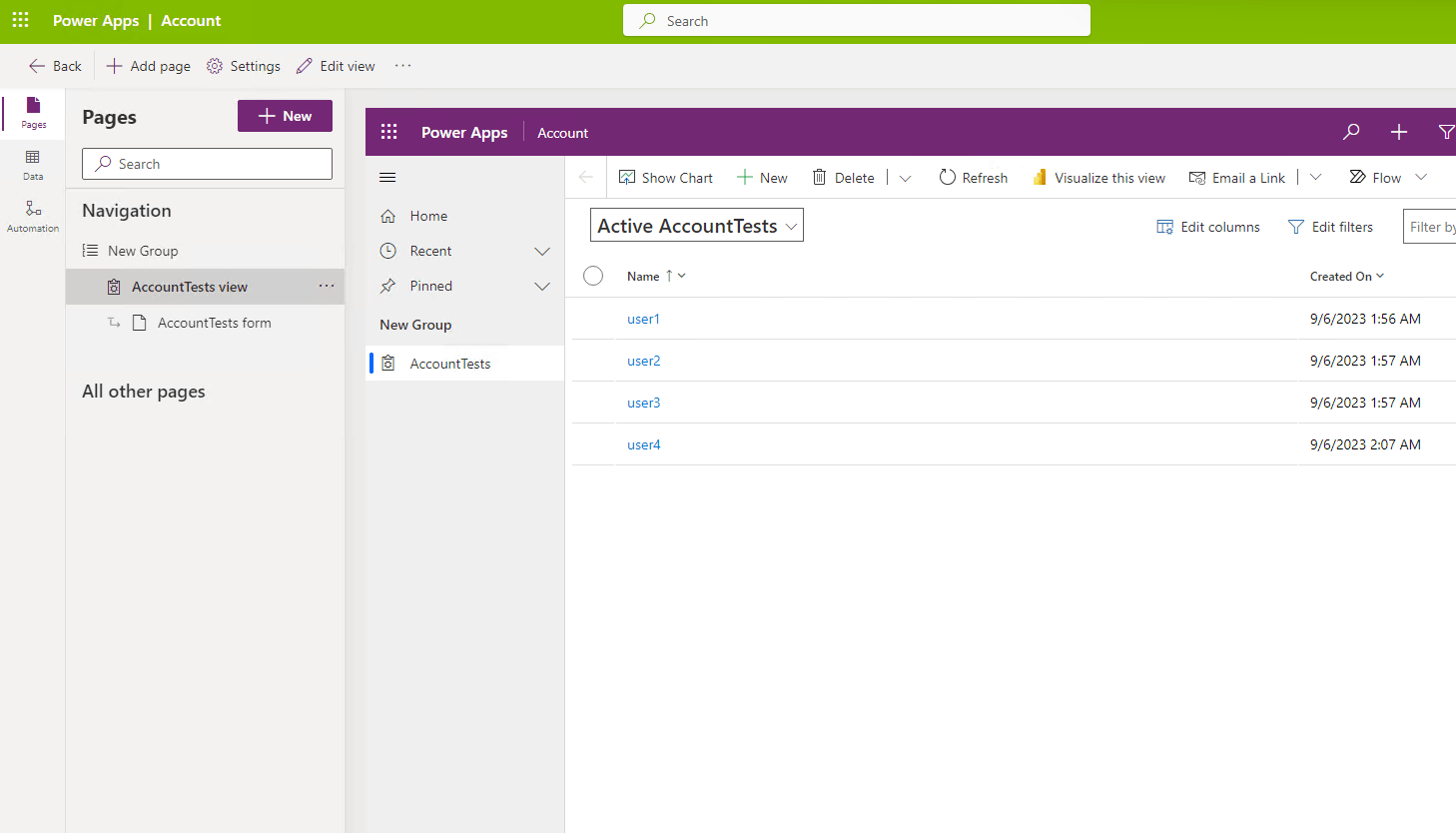Click the Home icon in site map
The image size is (1456, 833).
point(388,216)
